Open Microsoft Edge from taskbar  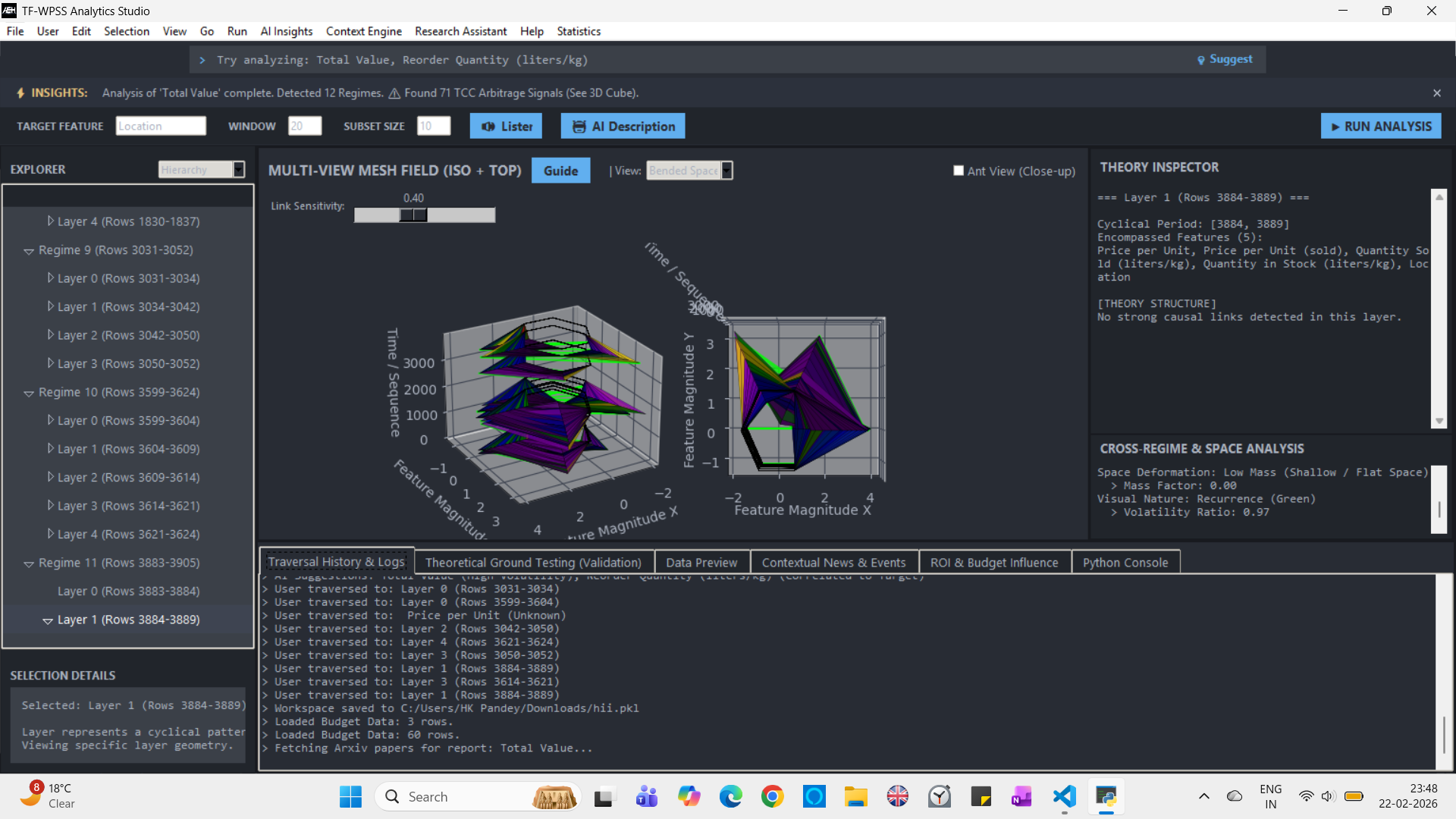coord(730,796)
